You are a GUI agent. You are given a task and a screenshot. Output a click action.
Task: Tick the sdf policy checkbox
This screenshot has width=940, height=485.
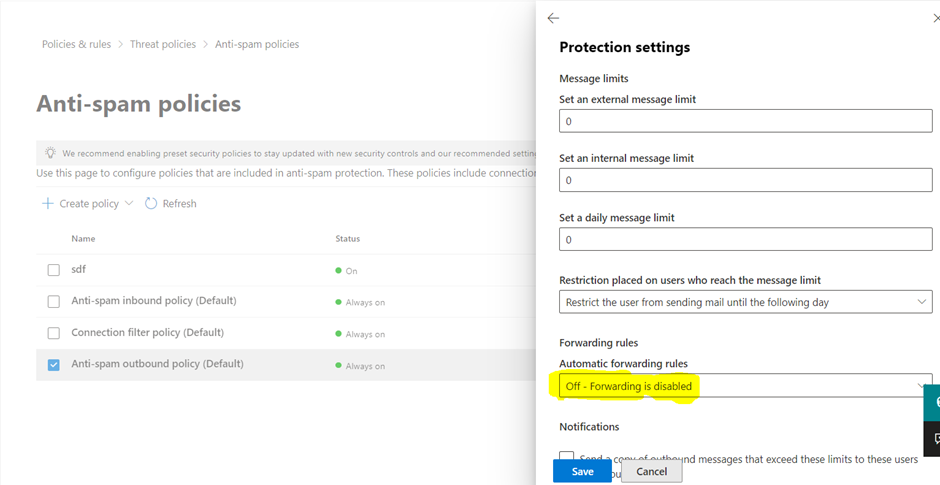[x=53, y=270]
